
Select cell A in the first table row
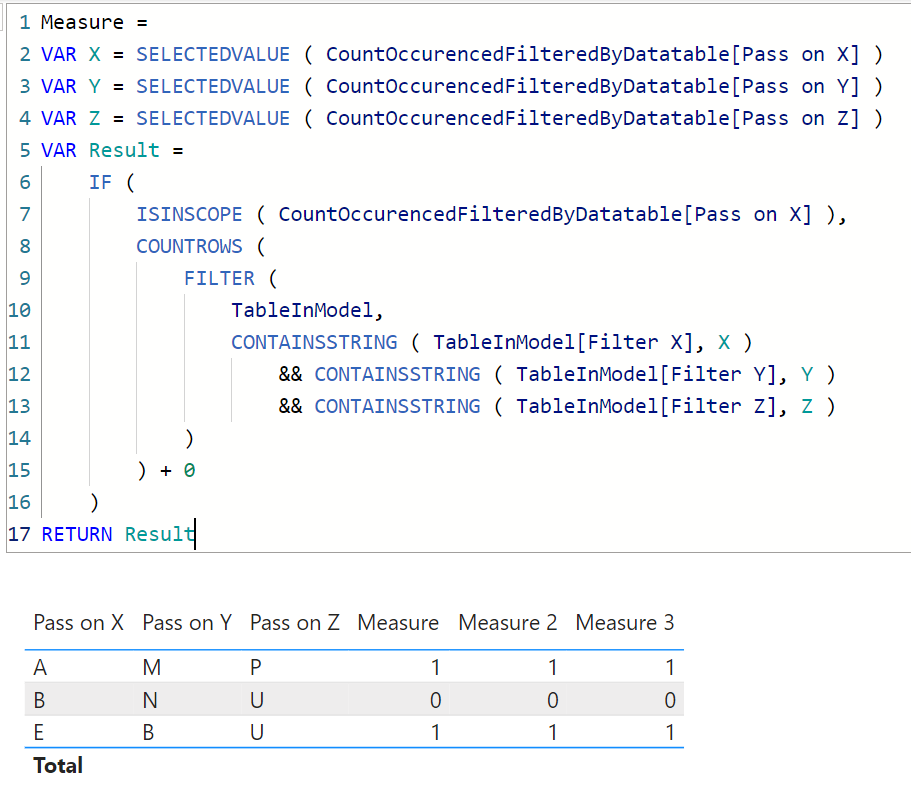click(x=40, y=668)
